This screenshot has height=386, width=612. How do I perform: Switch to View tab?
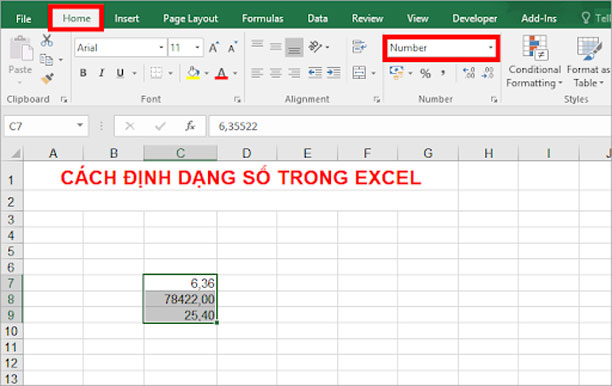coord(417,18)
